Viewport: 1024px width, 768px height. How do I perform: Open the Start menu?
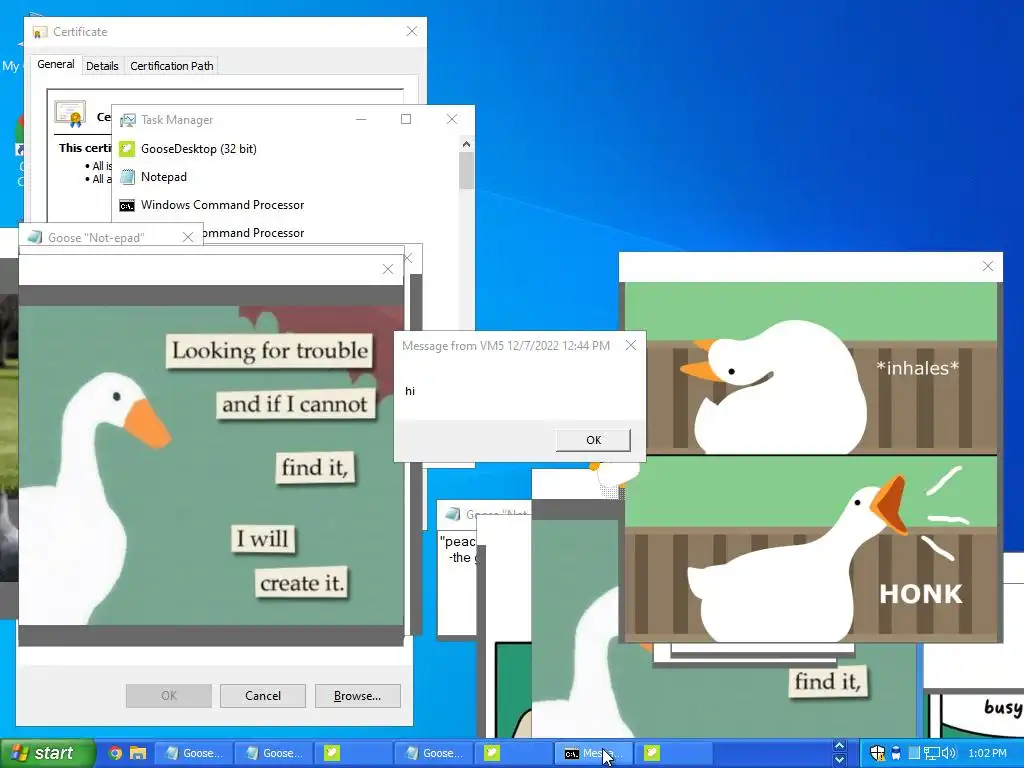point(47,753)
